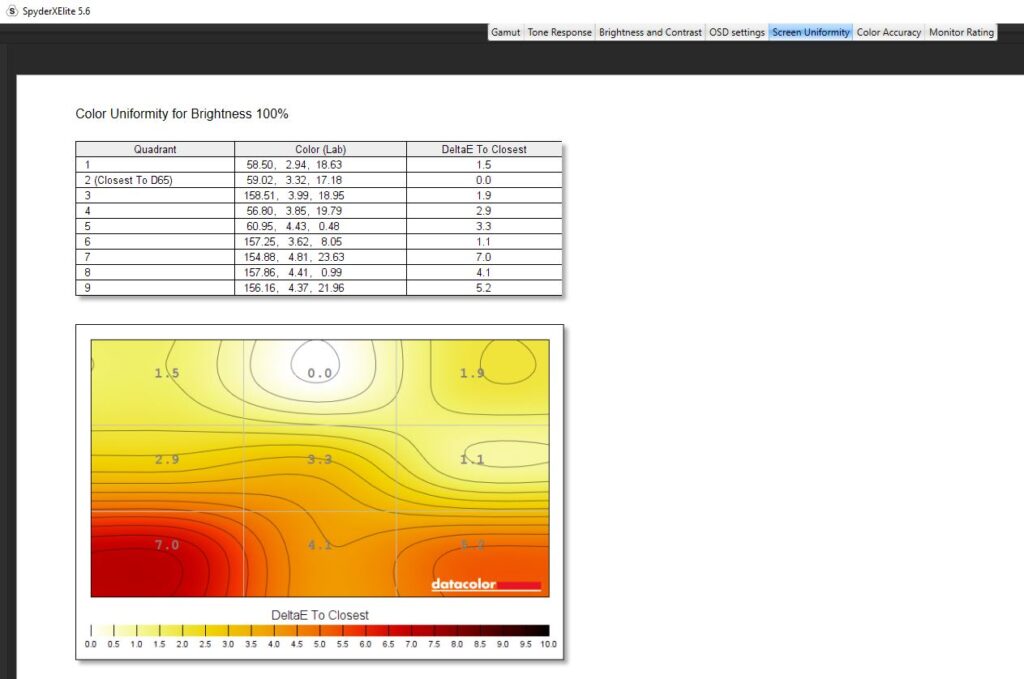Click DeltaE To Closest table column header
Viewport: 1024px width, 679px height.
484,149
